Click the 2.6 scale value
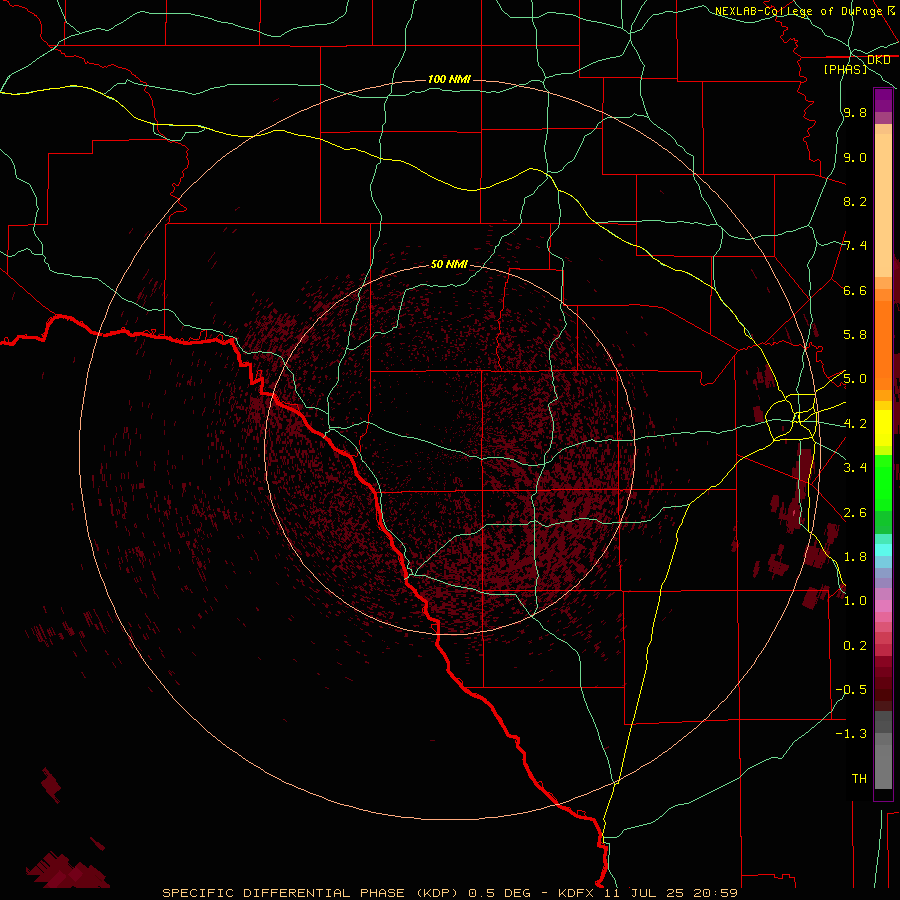900x900 pixels. tap(855, 512)
